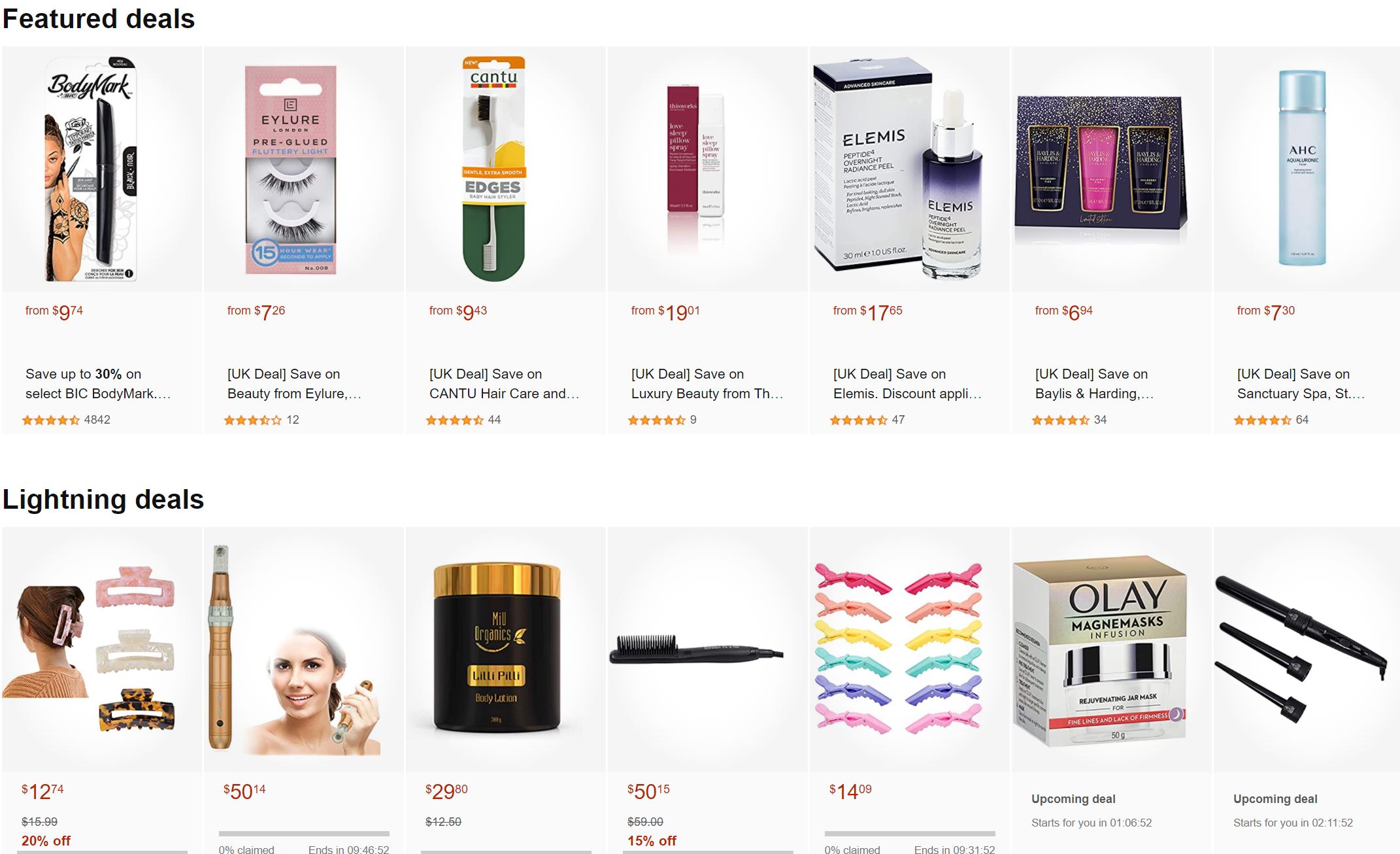1400x854 pixels.
Task: Open '[UK Deal] Save on Luxury Beauty' link
Action: tap(707, 384)
